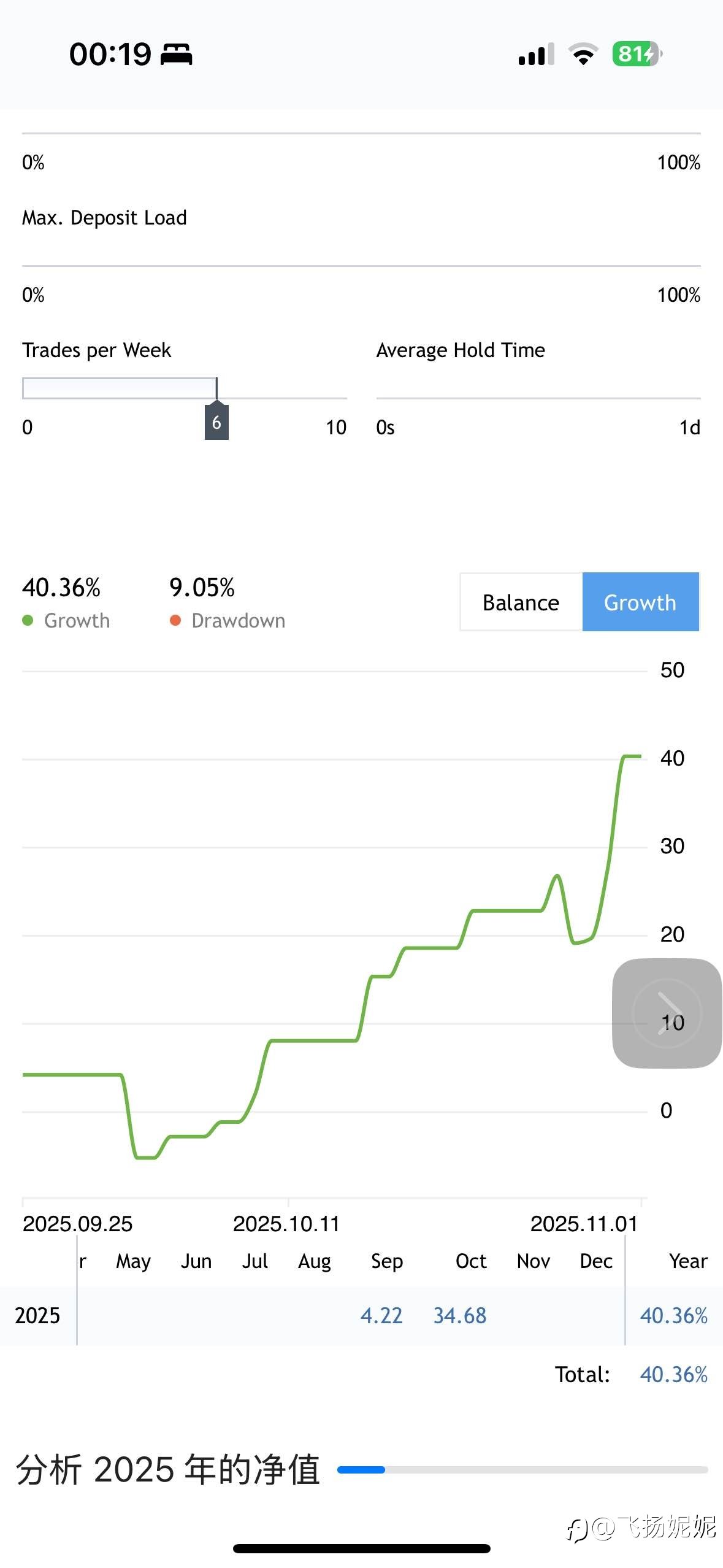Screen dimensions: 723x1568
Task: Tap the clock showing 00:19
Action: point(110,55)
